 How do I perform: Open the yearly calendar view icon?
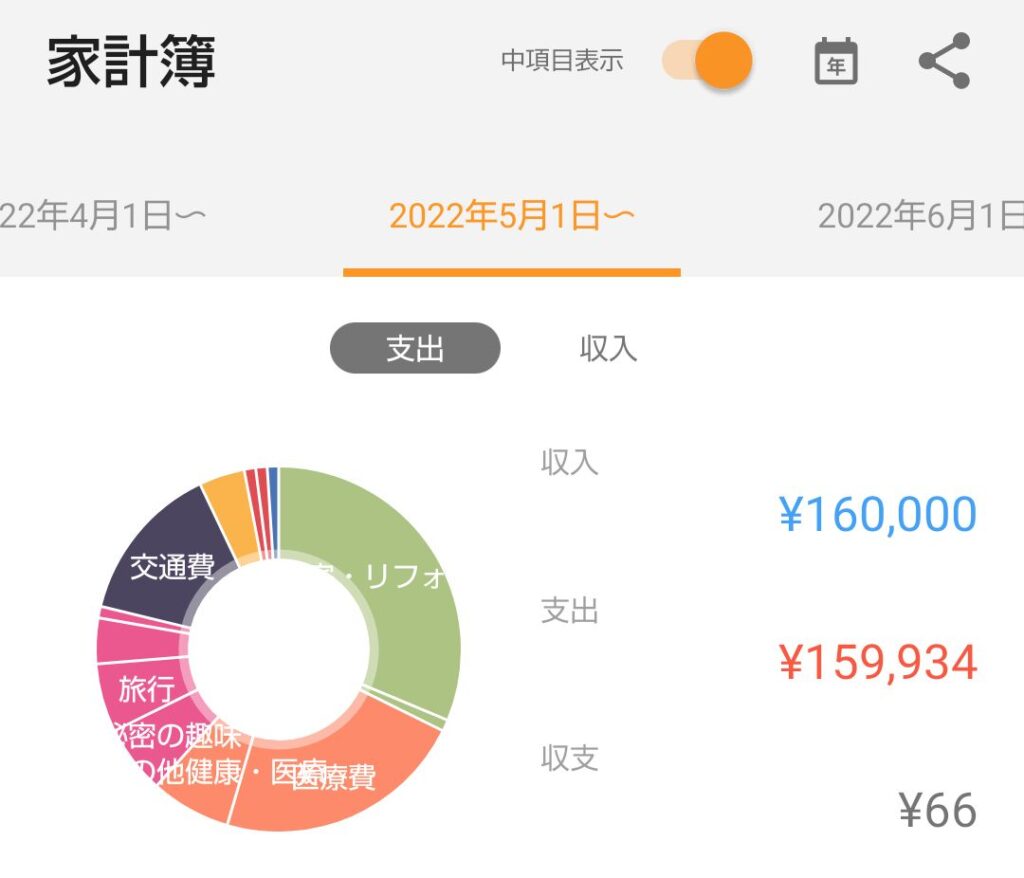[835, 61]
